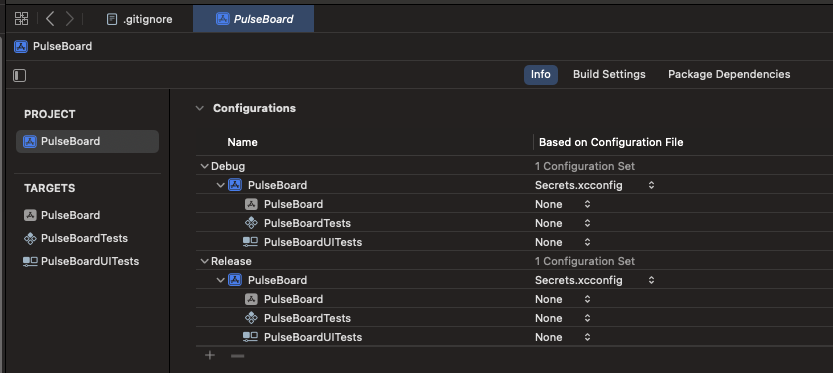
Task: Click the PulseBoard project icon in breadcrumb
Action: [x=21, y=46]
